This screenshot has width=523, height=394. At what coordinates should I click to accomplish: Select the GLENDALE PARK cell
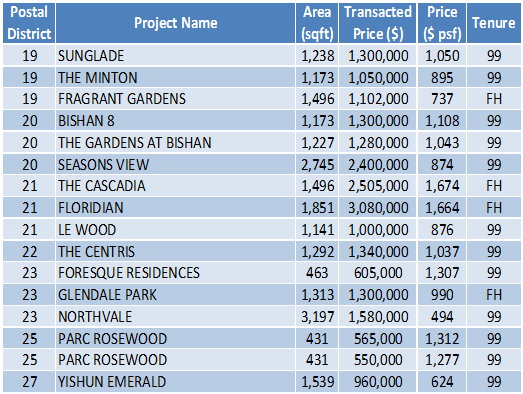175,295
